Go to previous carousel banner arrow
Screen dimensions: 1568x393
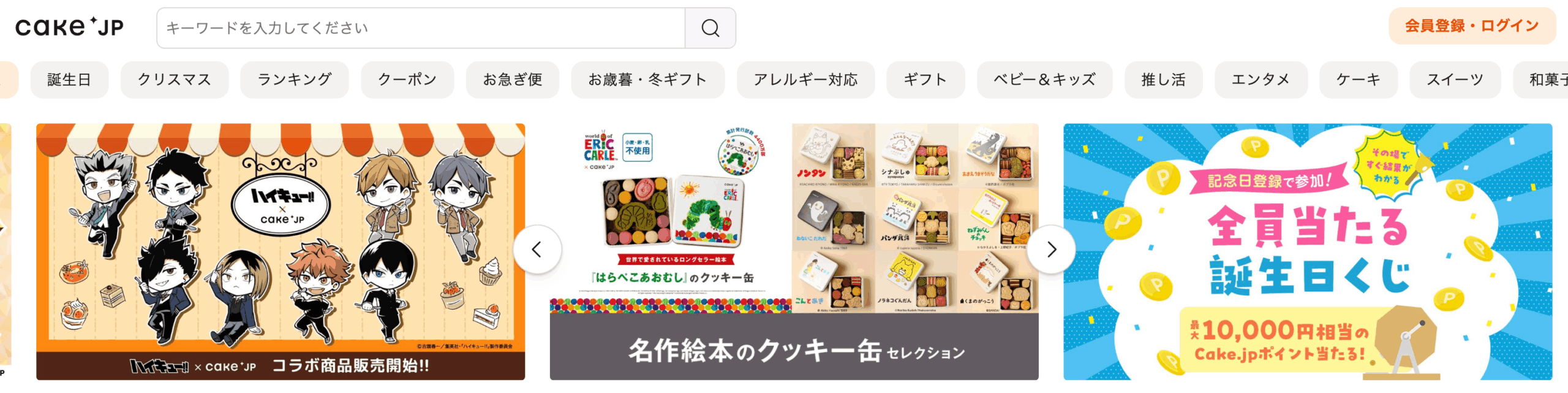537,250
